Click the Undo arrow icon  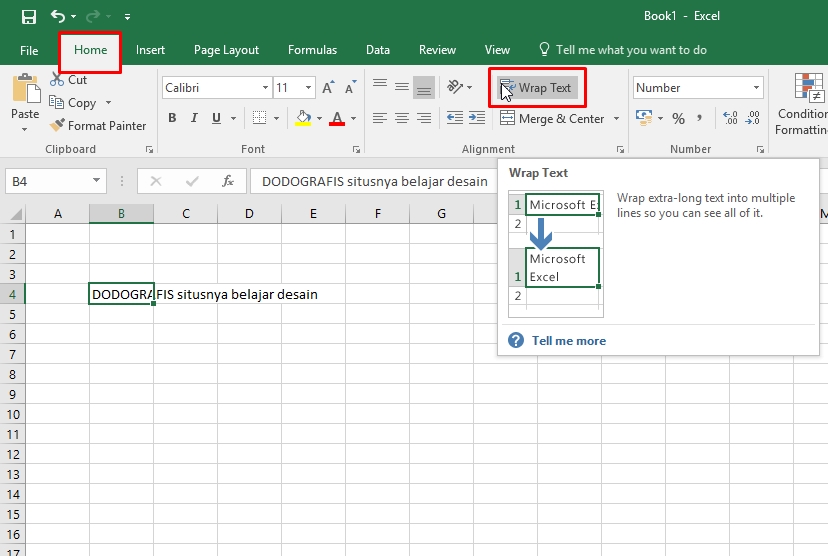point(58,16)
